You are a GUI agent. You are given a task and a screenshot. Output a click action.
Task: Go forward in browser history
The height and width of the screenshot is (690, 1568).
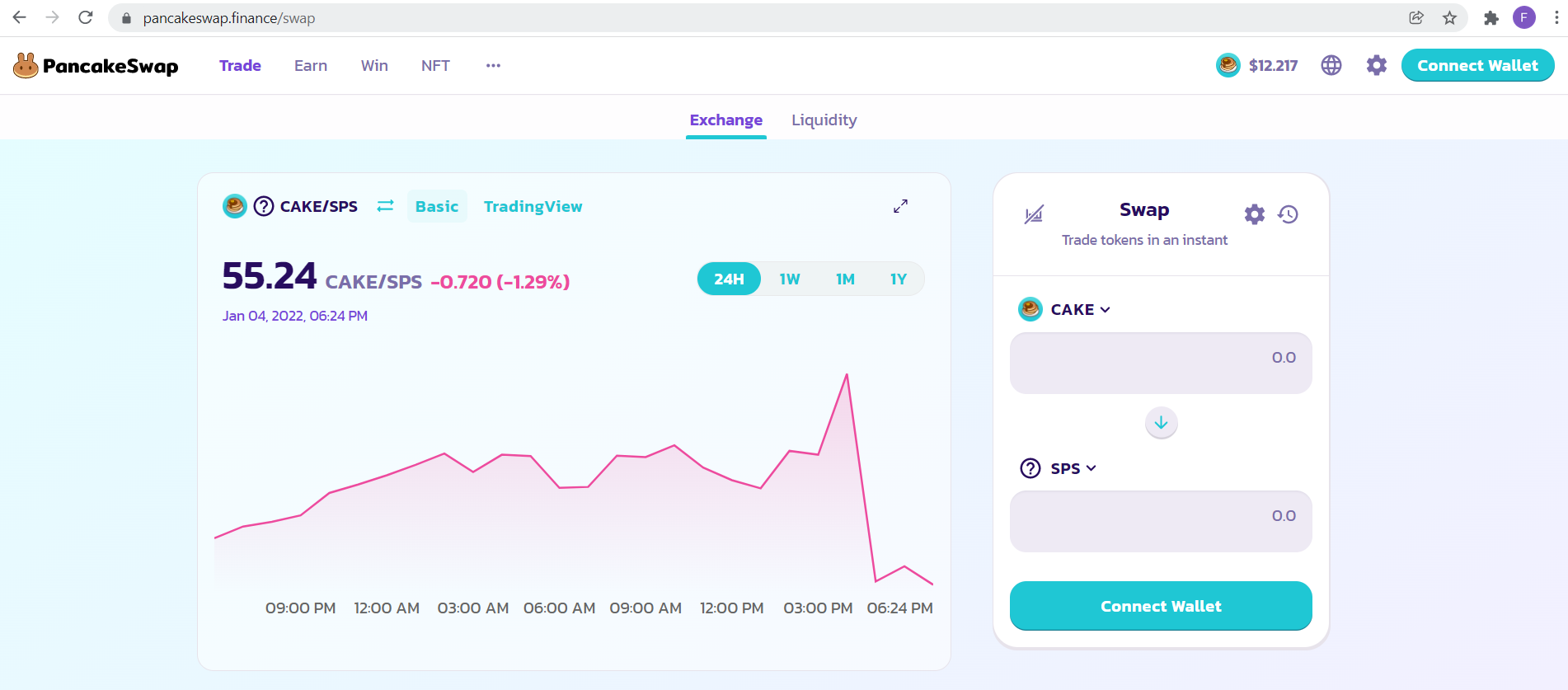tap(53, 17)
